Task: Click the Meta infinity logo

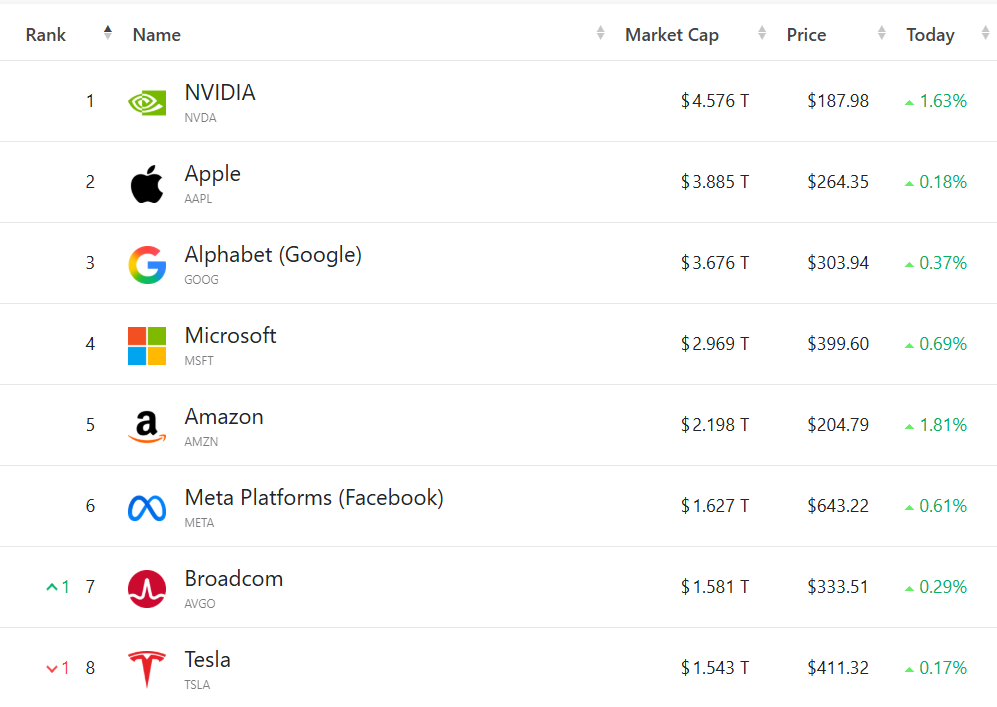Action: pyautogui.click(x=147, y=508)
